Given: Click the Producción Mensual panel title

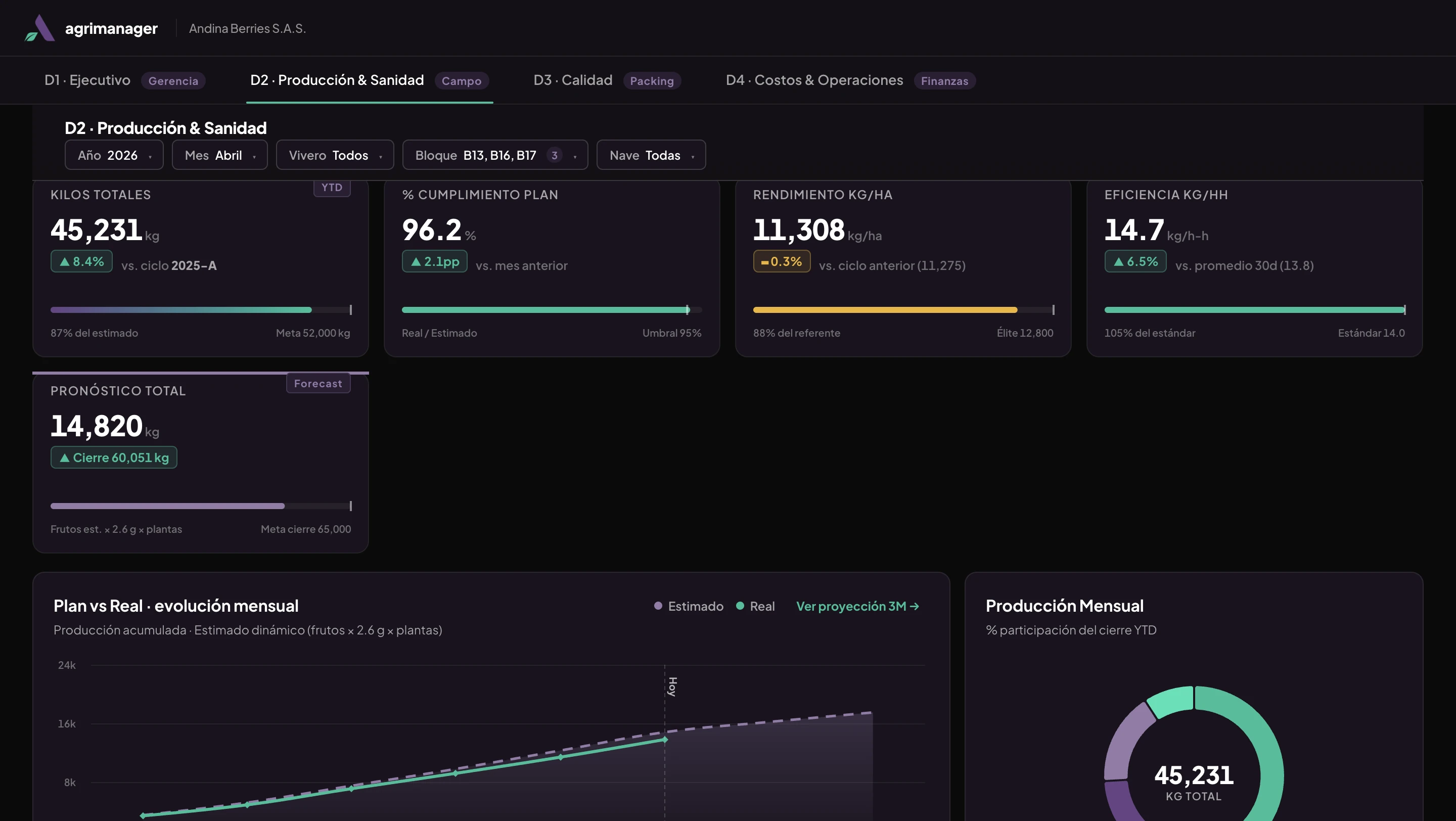Looking at the screenshot, I should [1064, 606].
